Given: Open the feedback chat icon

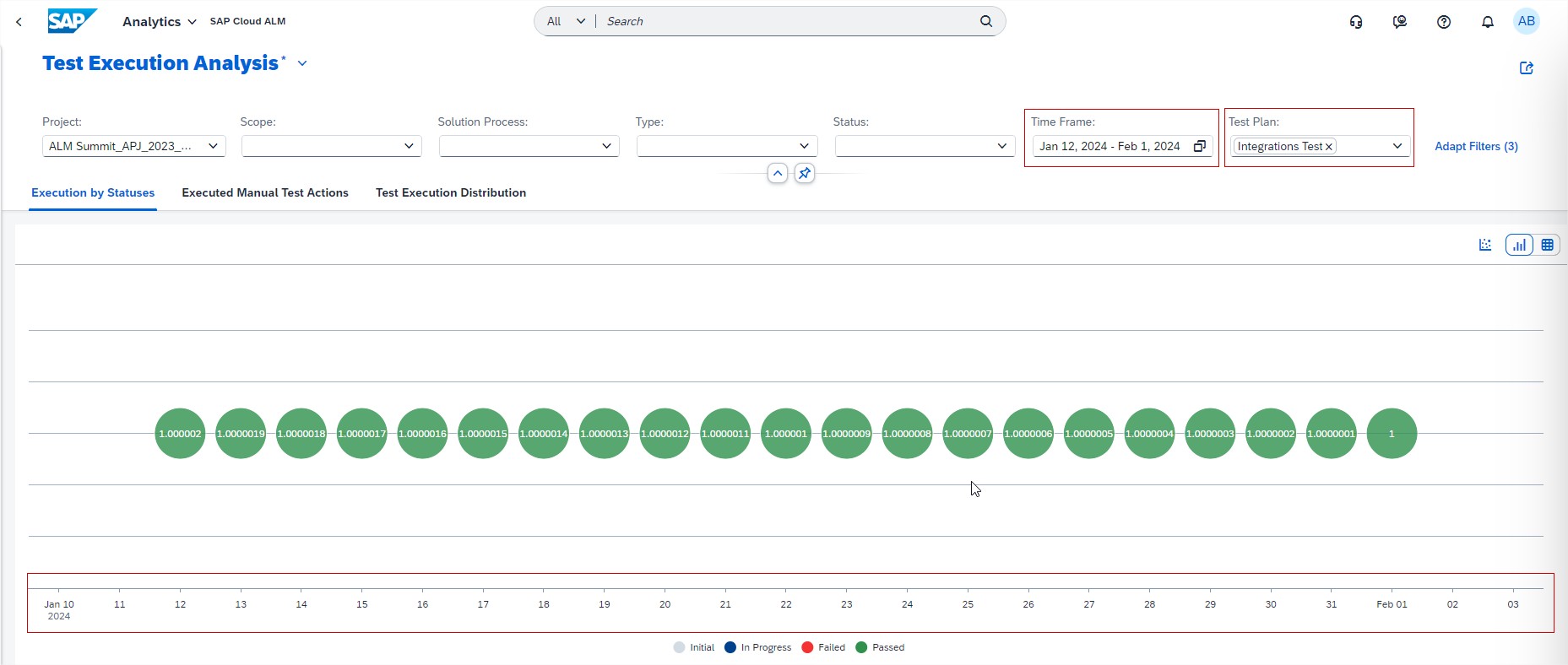Looking at the screenshot, I should (x=1400, y=22).
